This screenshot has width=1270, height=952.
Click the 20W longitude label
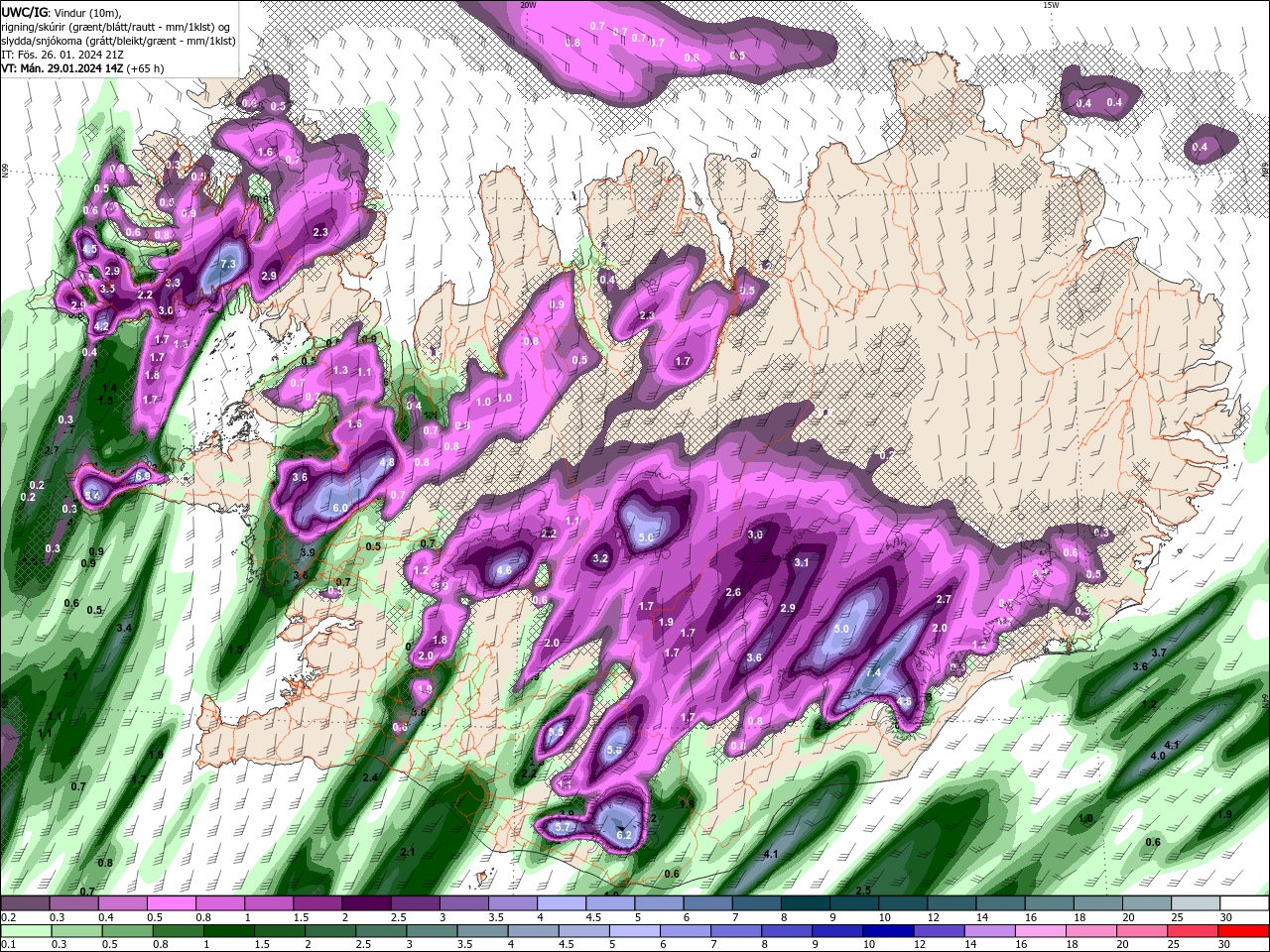[529, 5]
